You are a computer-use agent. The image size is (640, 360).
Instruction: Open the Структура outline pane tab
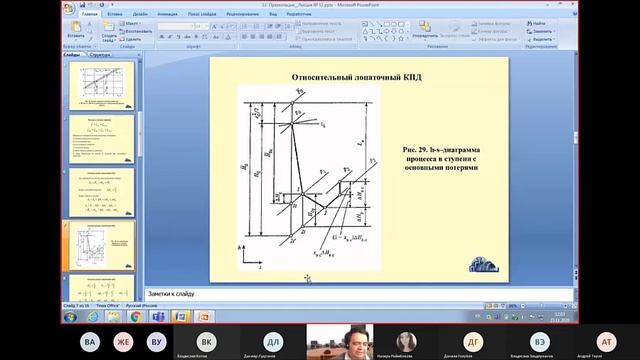point(100,55)
